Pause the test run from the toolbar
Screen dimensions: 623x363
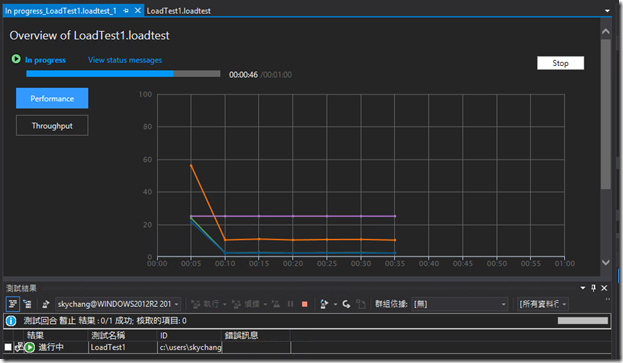(290, 304)
